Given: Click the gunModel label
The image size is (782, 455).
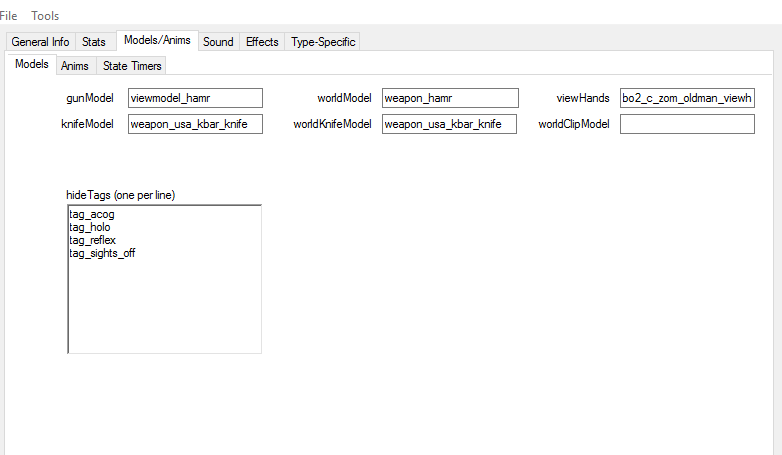Looking at the screenshot, I should coord(90,98).
